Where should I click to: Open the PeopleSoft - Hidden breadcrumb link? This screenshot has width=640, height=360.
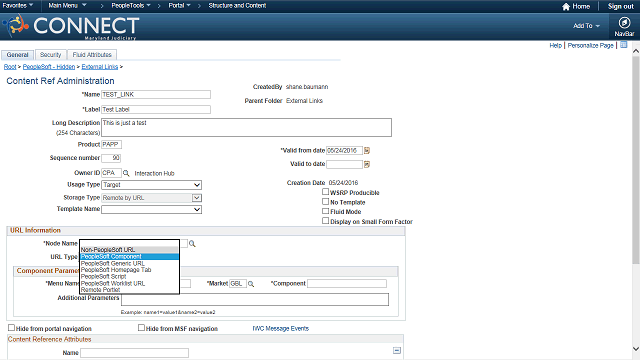[49, 67]
